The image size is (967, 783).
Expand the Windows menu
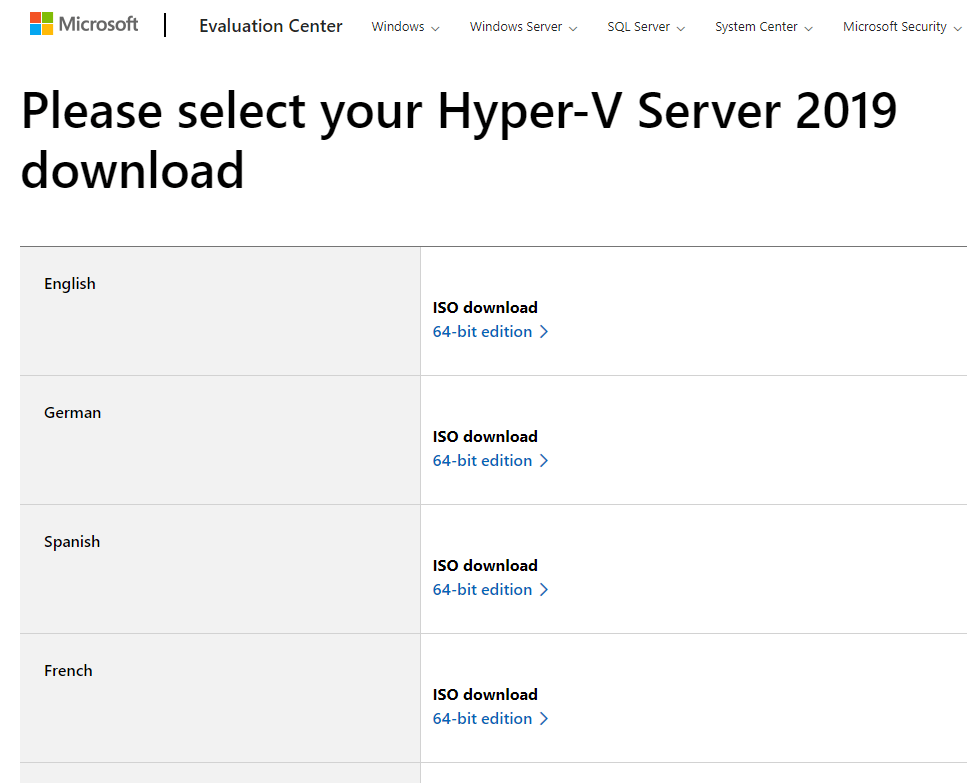click(405, 27)
